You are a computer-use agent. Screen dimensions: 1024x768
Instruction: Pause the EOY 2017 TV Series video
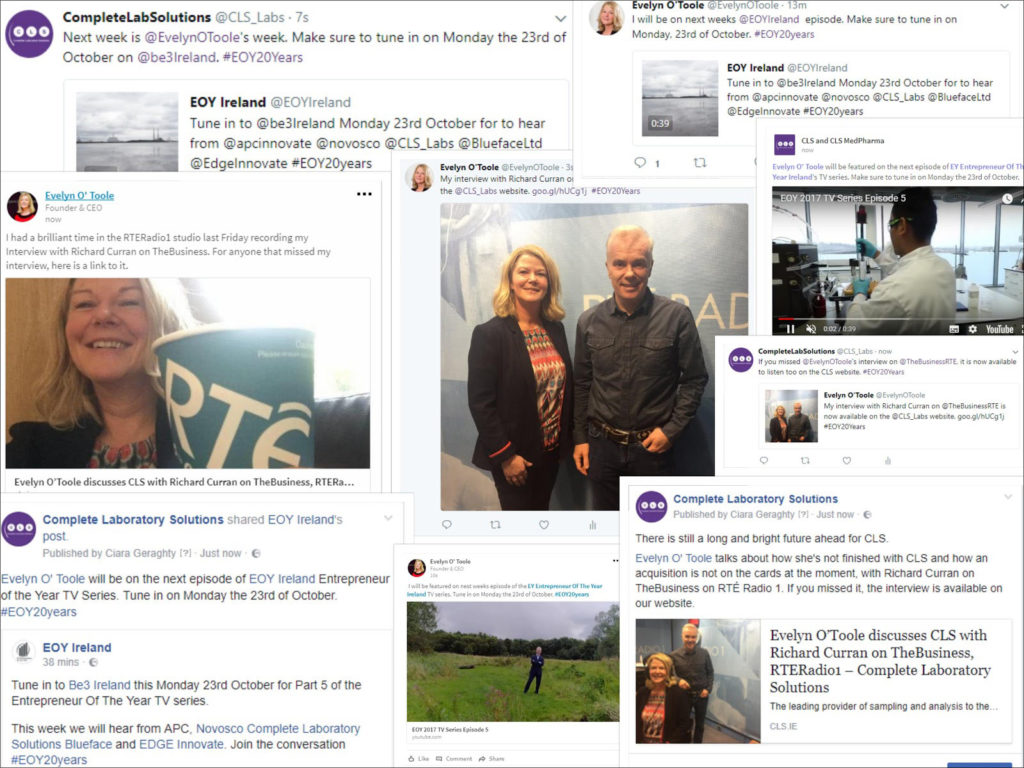pos(790,328)
